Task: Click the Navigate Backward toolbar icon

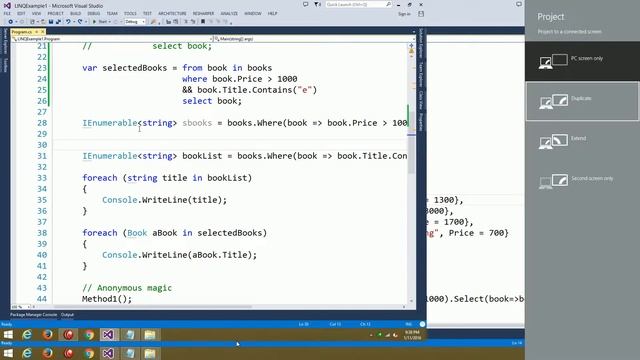Action: (x=11, y=22)
